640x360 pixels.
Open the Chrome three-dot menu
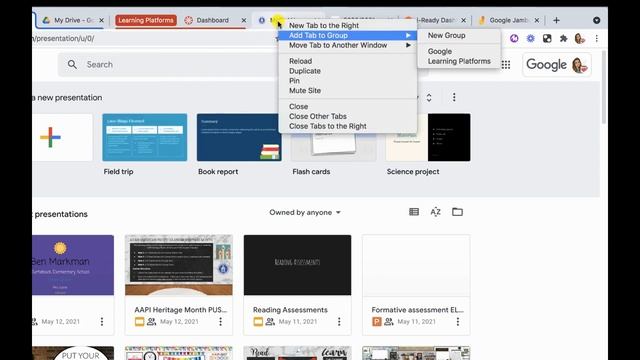click(597, 38)
